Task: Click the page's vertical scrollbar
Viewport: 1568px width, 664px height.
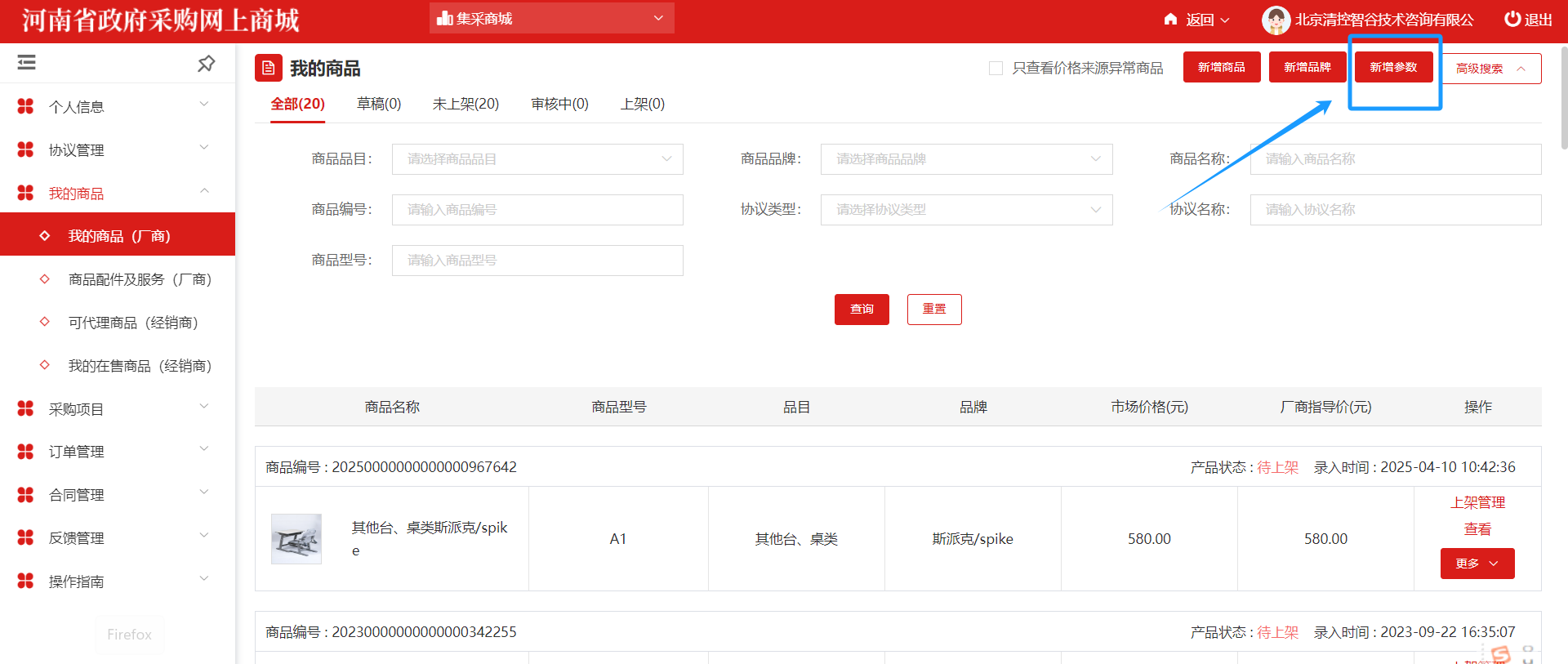Action: pyautogui.click(x=1563, y=98)
